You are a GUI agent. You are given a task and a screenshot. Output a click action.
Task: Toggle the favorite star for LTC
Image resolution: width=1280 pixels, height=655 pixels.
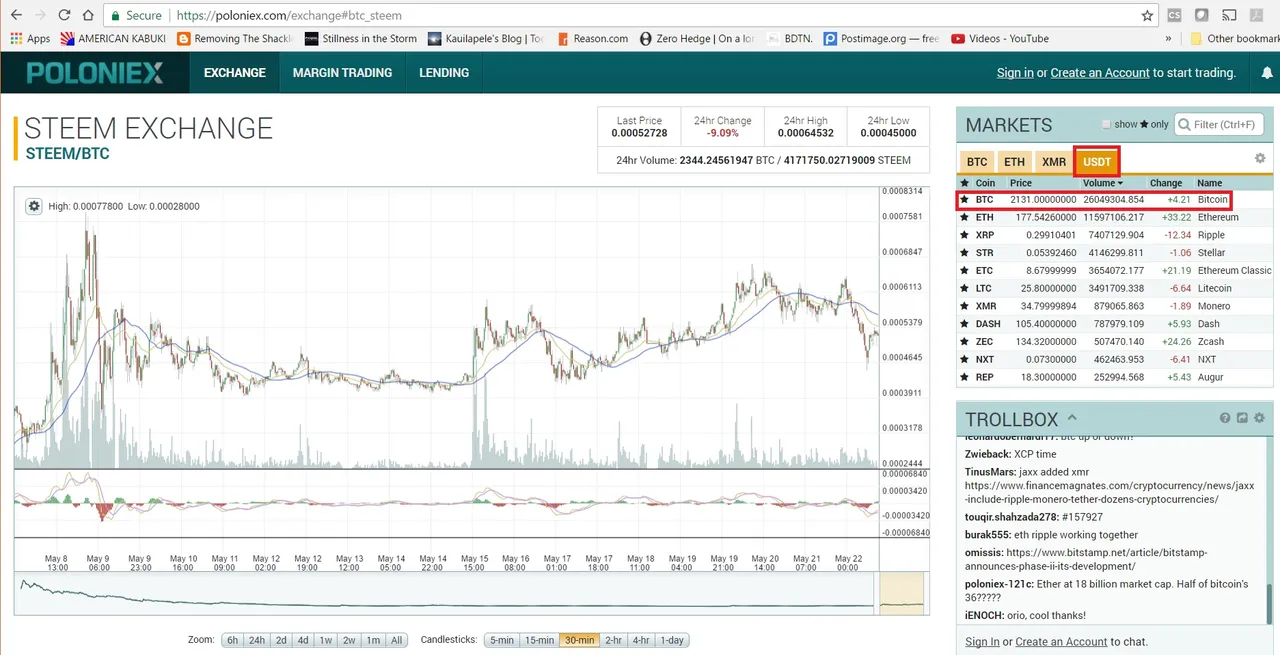(965, 289)
